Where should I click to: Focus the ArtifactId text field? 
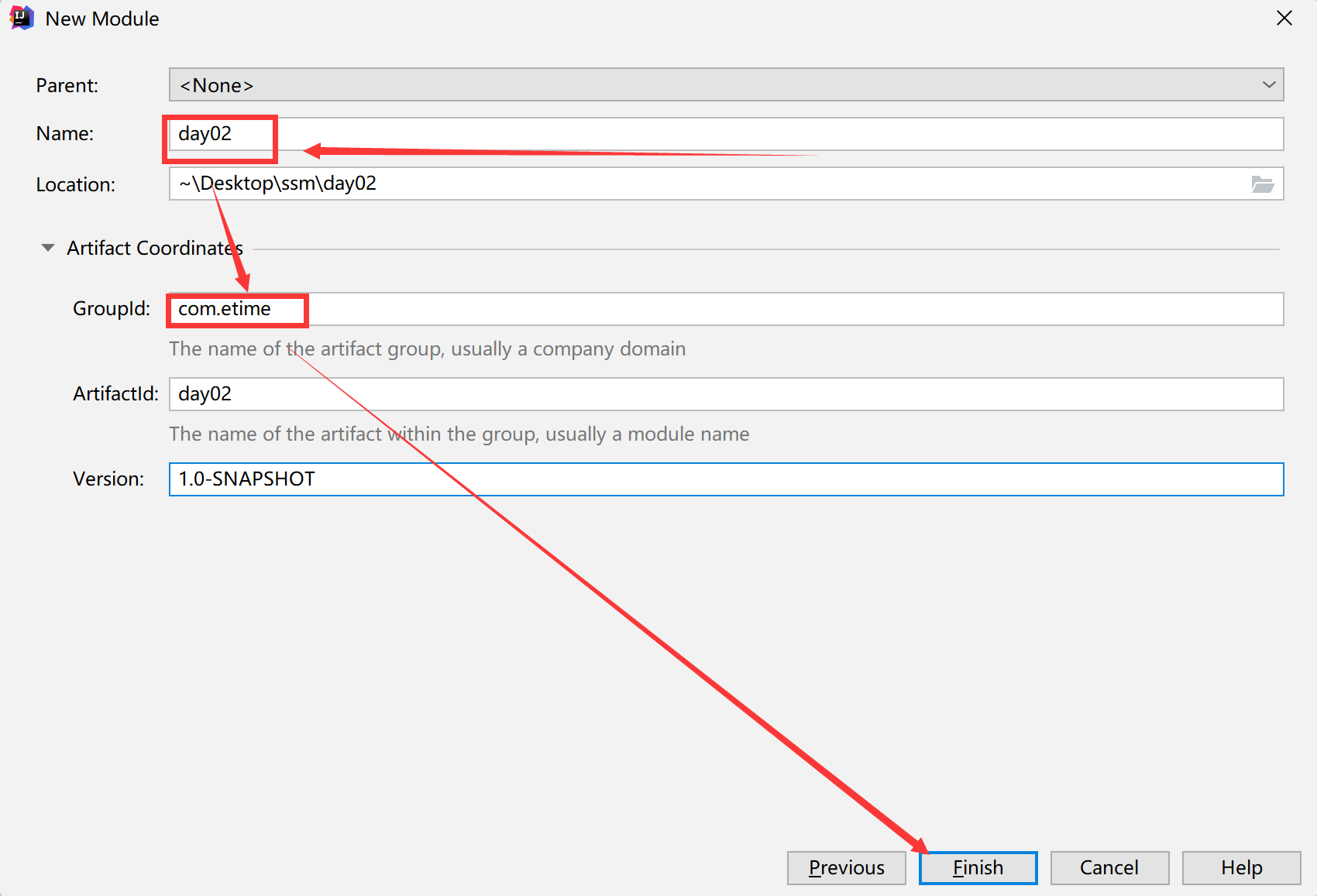tap(726, 394)
